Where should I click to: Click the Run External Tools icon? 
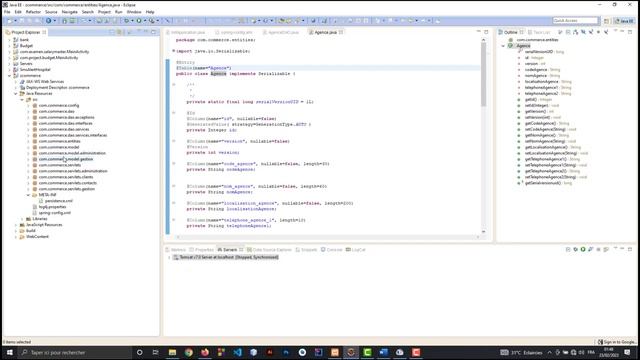151,20
